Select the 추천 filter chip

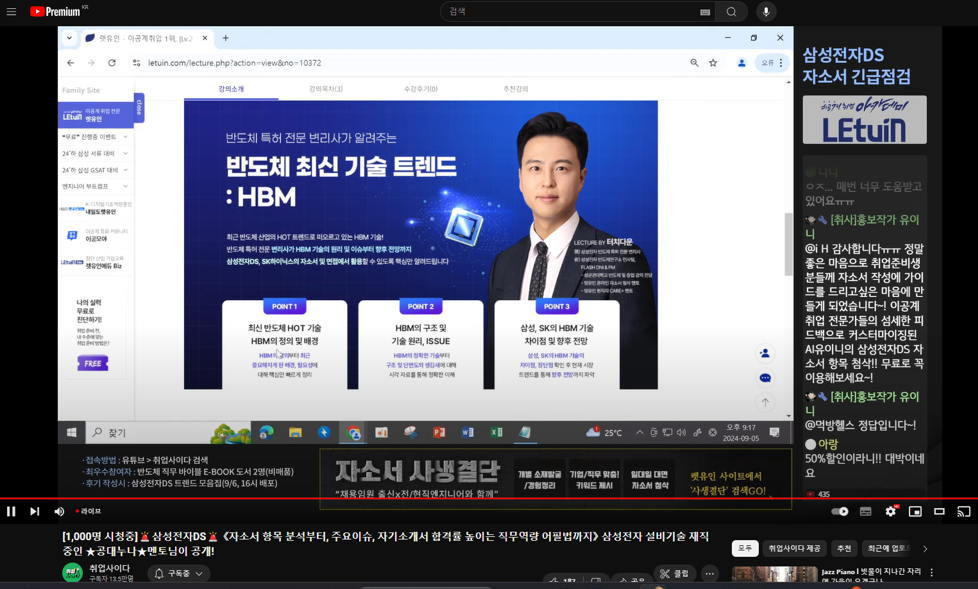coord(844,549)
